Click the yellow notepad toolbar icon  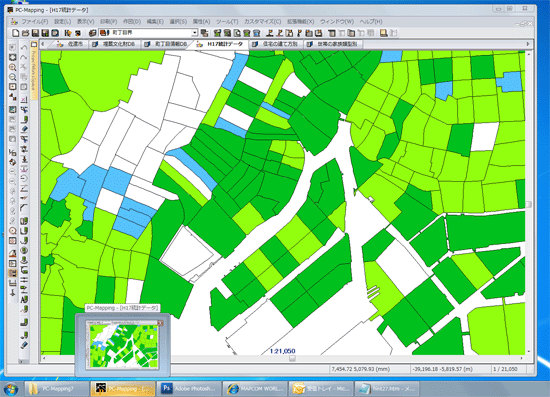384,33
